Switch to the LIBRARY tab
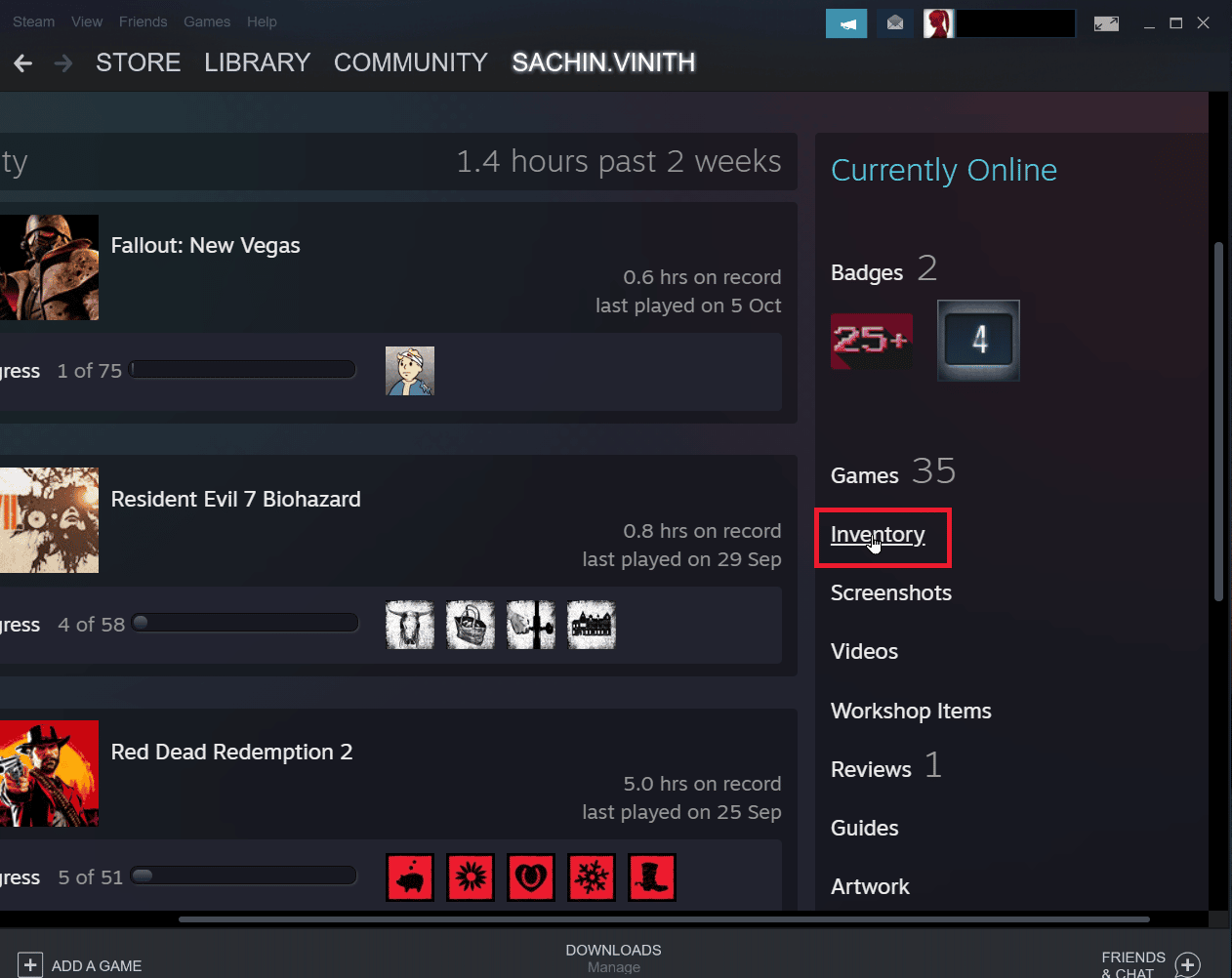Image resolution: width=1232 pixels, height=978 pixels. click(257, 62)
